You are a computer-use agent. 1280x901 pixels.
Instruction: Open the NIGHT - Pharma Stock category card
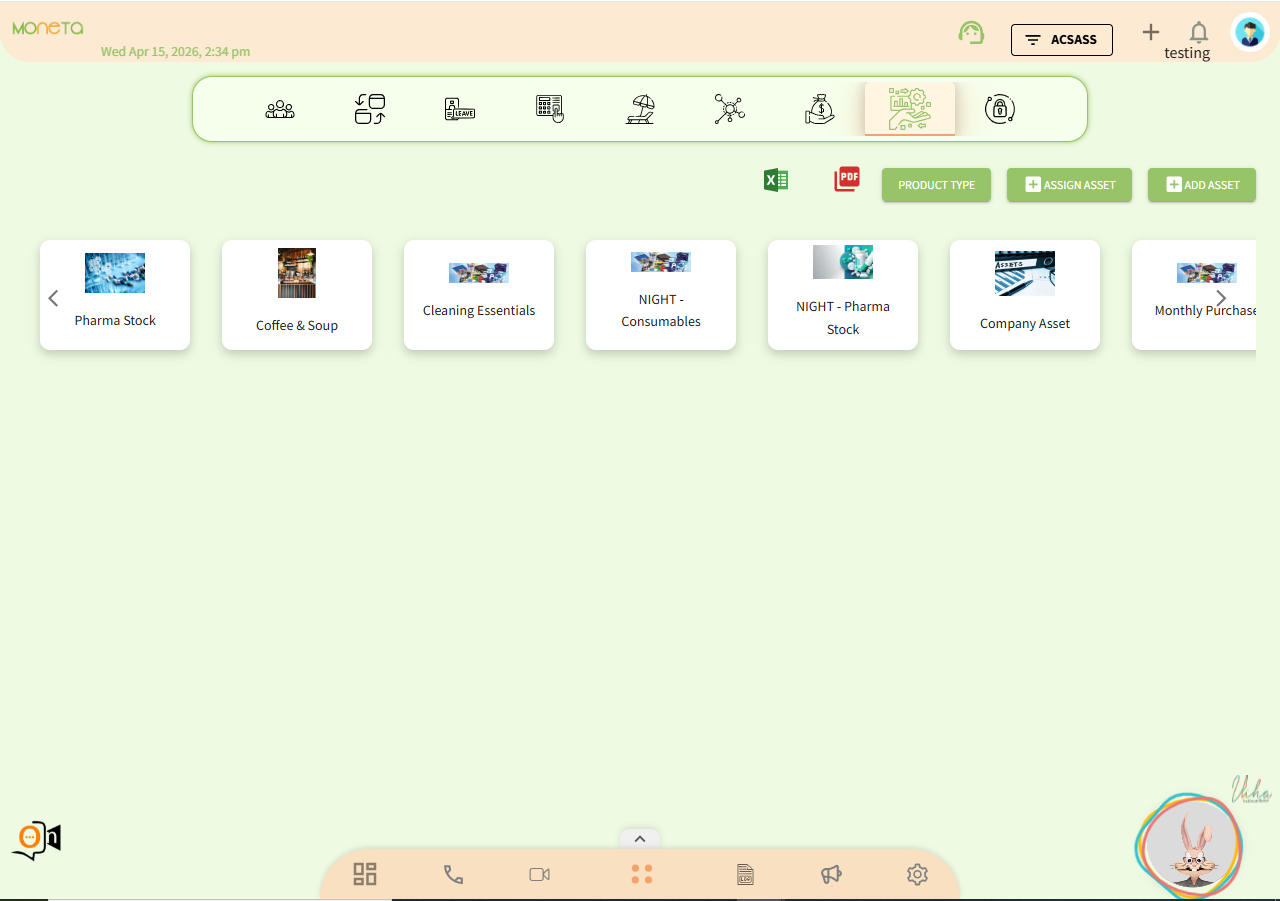pos(843,295)
